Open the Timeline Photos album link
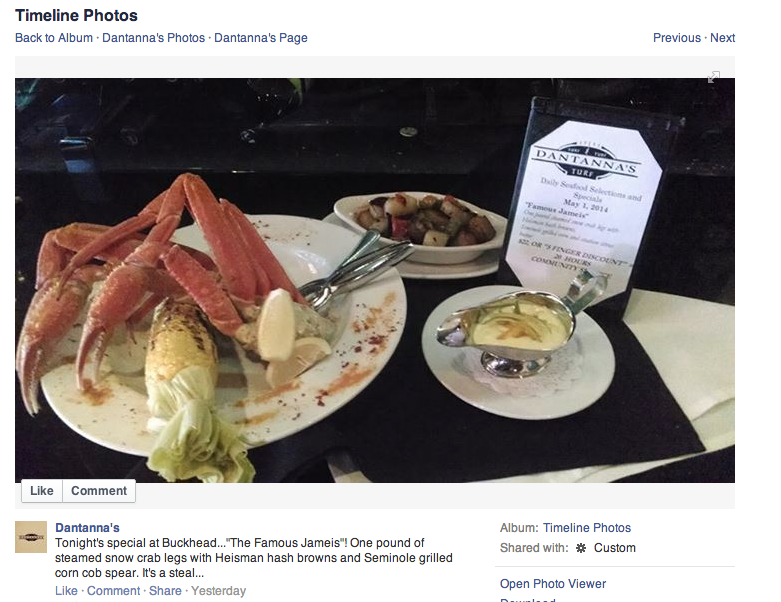Image resolution: width=781 pixels, height=602 pixels. click(586, 528)
